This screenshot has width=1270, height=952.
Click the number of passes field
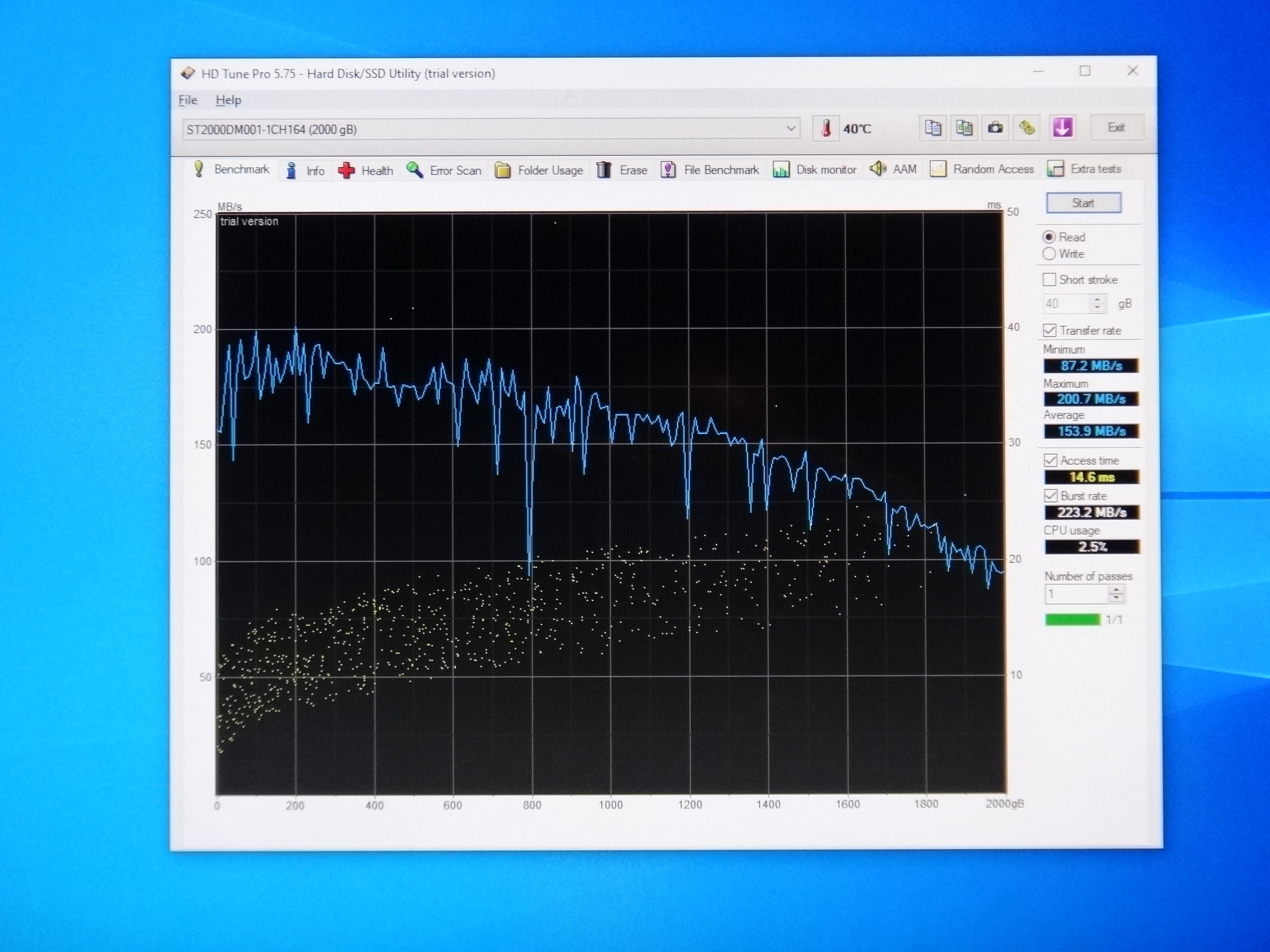[x=1076, y=594]
